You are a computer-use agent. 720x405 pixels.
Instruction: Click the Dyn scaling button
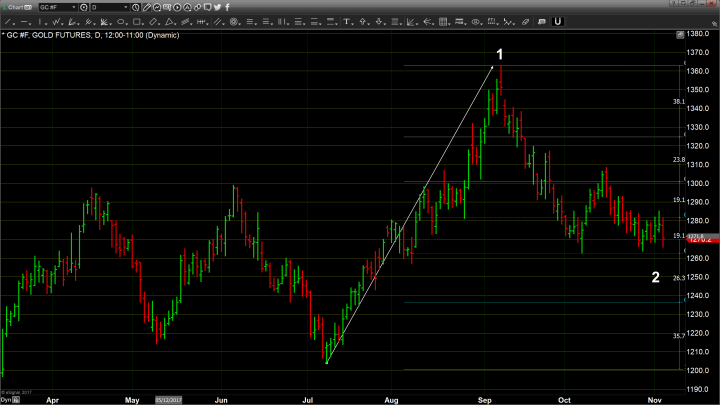point(6,399)
